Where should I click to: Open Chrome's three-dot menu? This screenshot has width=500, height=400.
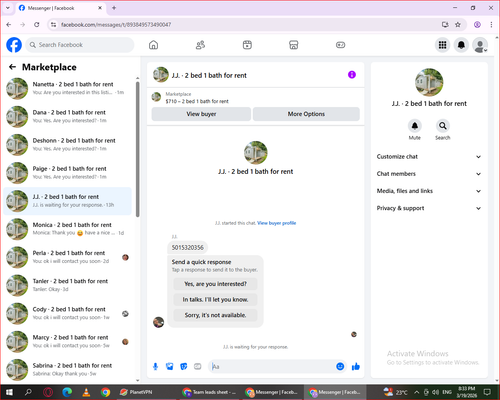[x=491, y=24]
